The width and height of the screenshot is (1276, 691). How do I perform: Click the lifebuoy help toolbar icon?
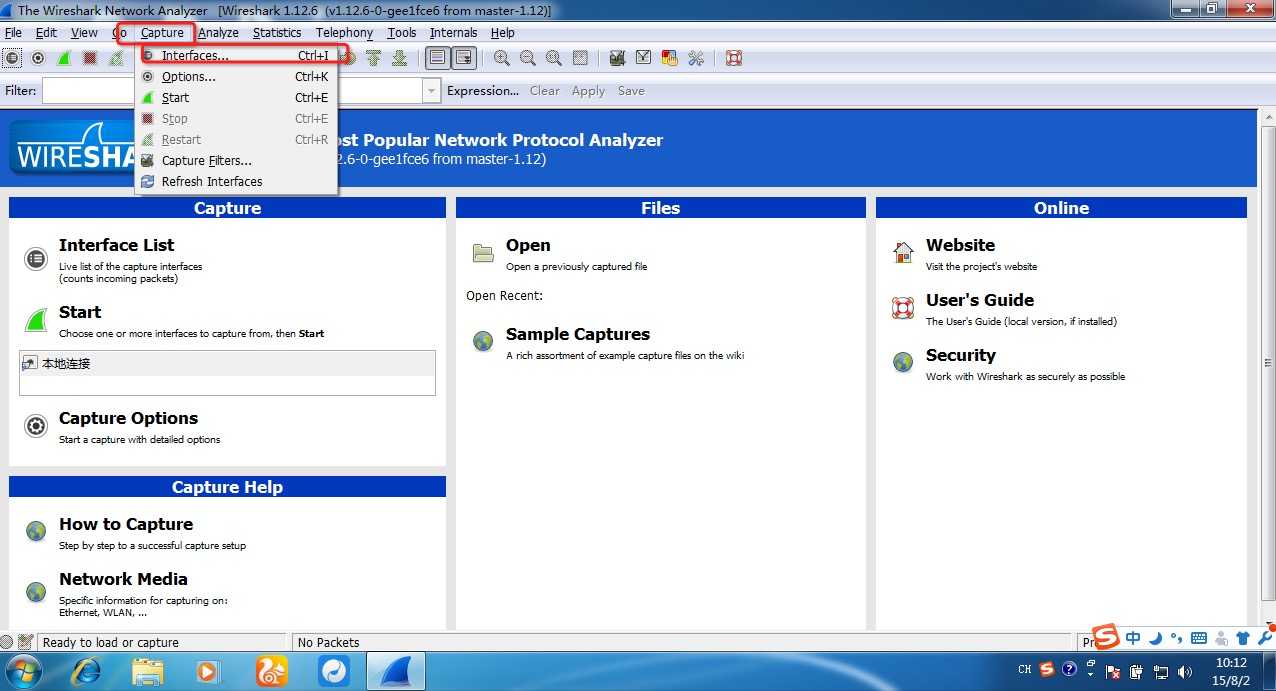[x=733, y=58]
